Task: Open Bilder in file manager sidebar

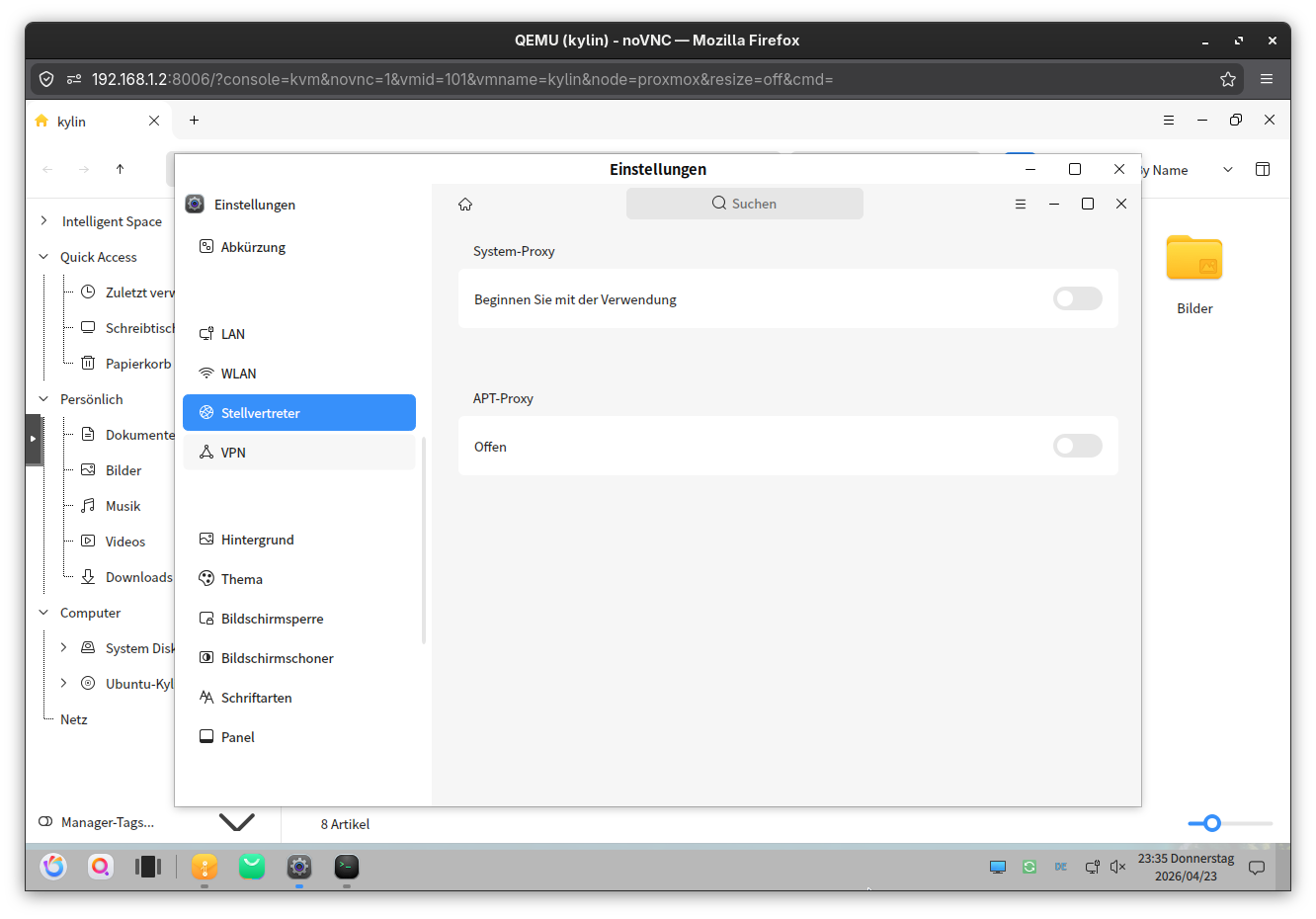Action: pos(111,470)
